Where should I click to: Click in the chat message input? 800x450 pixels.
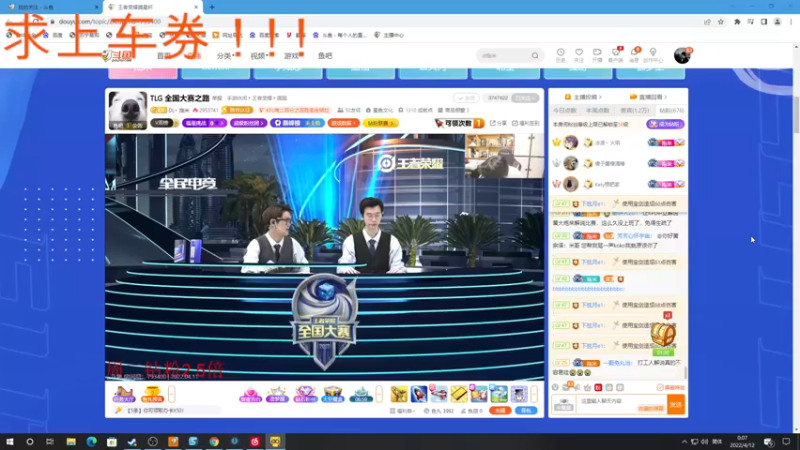(x=621, y=405)
